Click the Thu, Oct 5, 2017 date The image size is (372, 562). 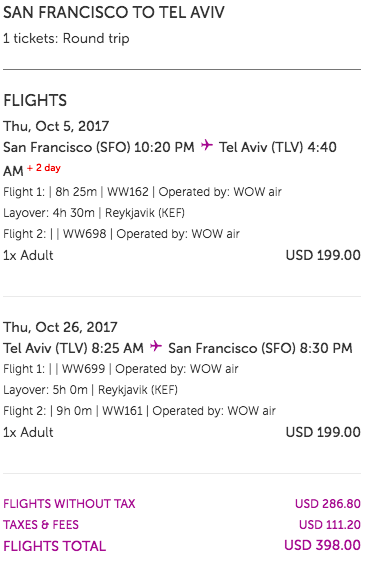pyautogui.click(x=56, y=126)
